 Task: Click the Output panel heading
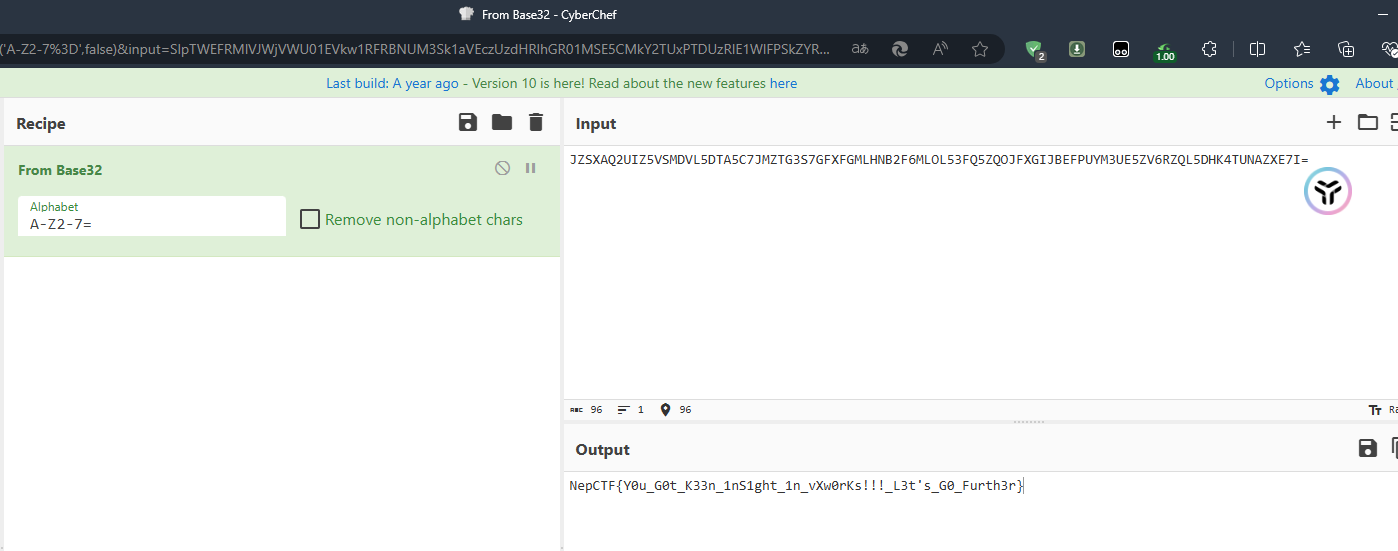click(x=603, y=450)
